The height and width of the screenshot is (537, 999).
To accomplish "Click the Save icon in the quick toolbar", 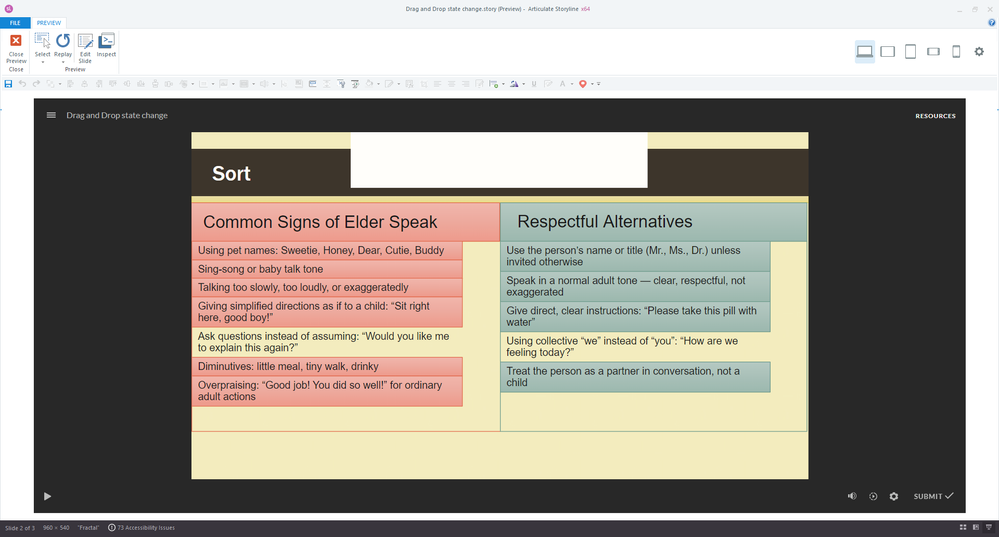I will tap(9, 84).
